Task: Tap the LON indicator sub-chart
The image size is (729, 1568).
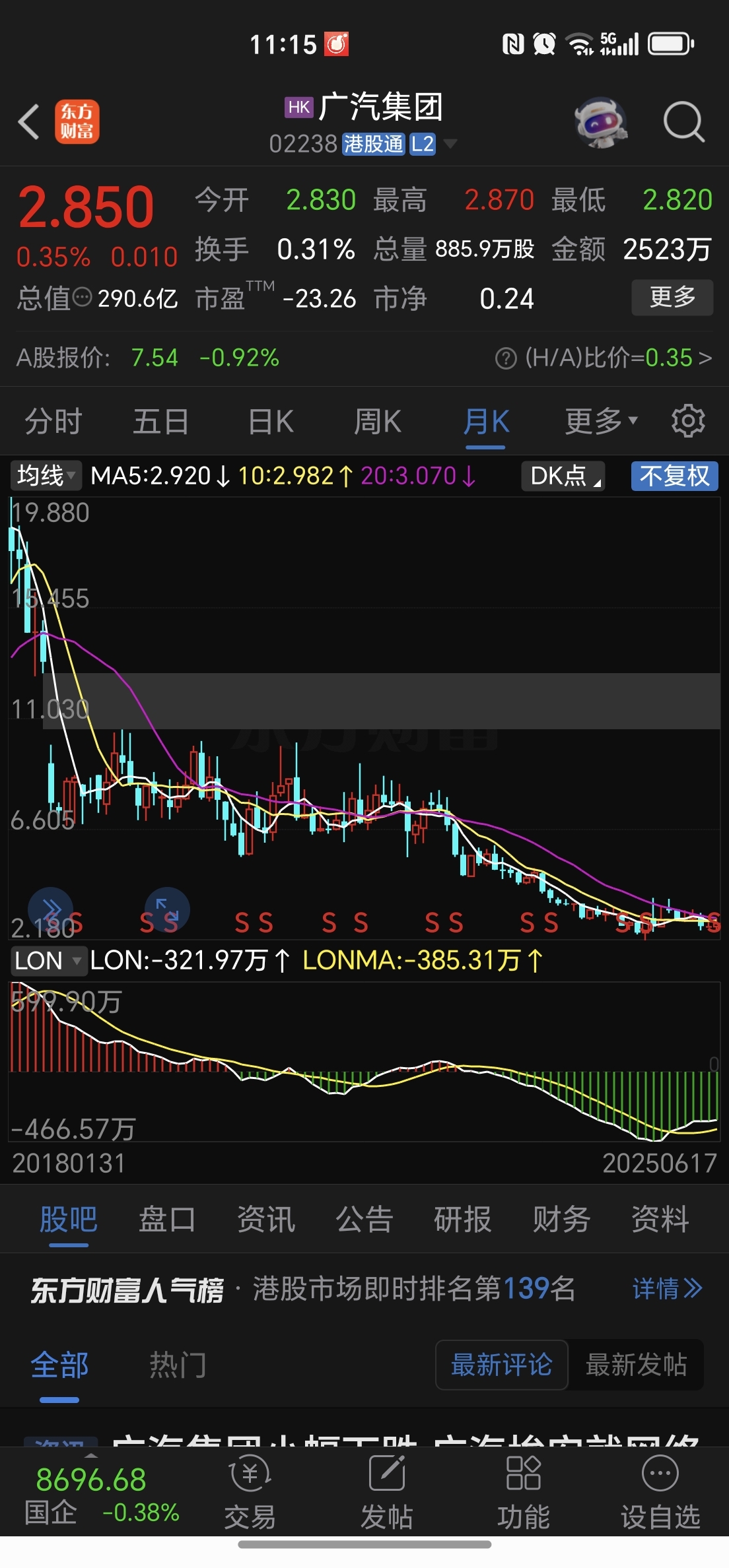Action: click(x=364, y=1062)
